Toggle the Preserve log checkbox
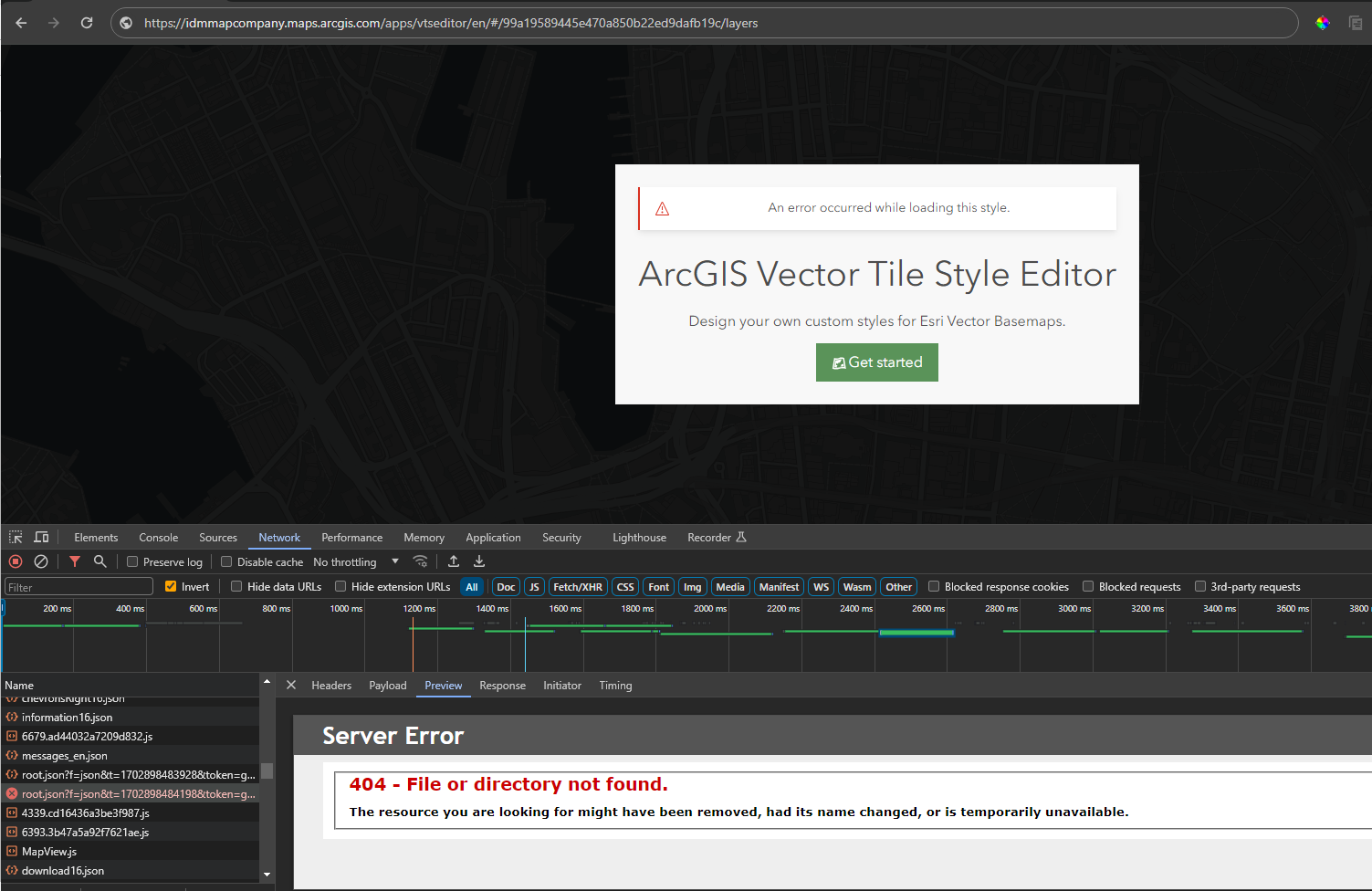Image resolution: width=1372 pixels, height=891 pixels. point(132,562)
